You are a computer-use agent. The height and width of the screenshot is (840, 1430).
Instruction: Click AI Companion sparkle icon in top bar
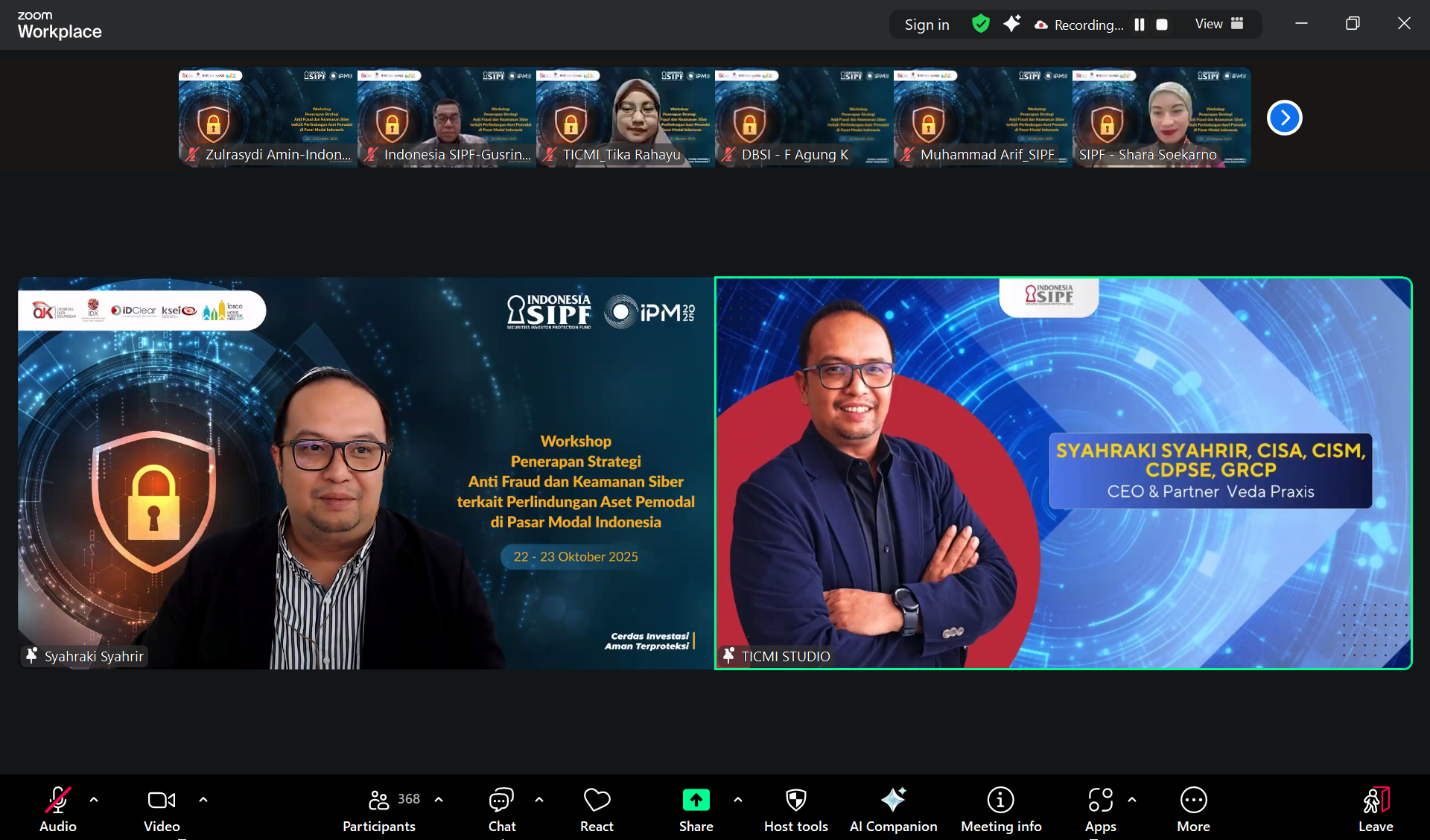coord(1011,24)
